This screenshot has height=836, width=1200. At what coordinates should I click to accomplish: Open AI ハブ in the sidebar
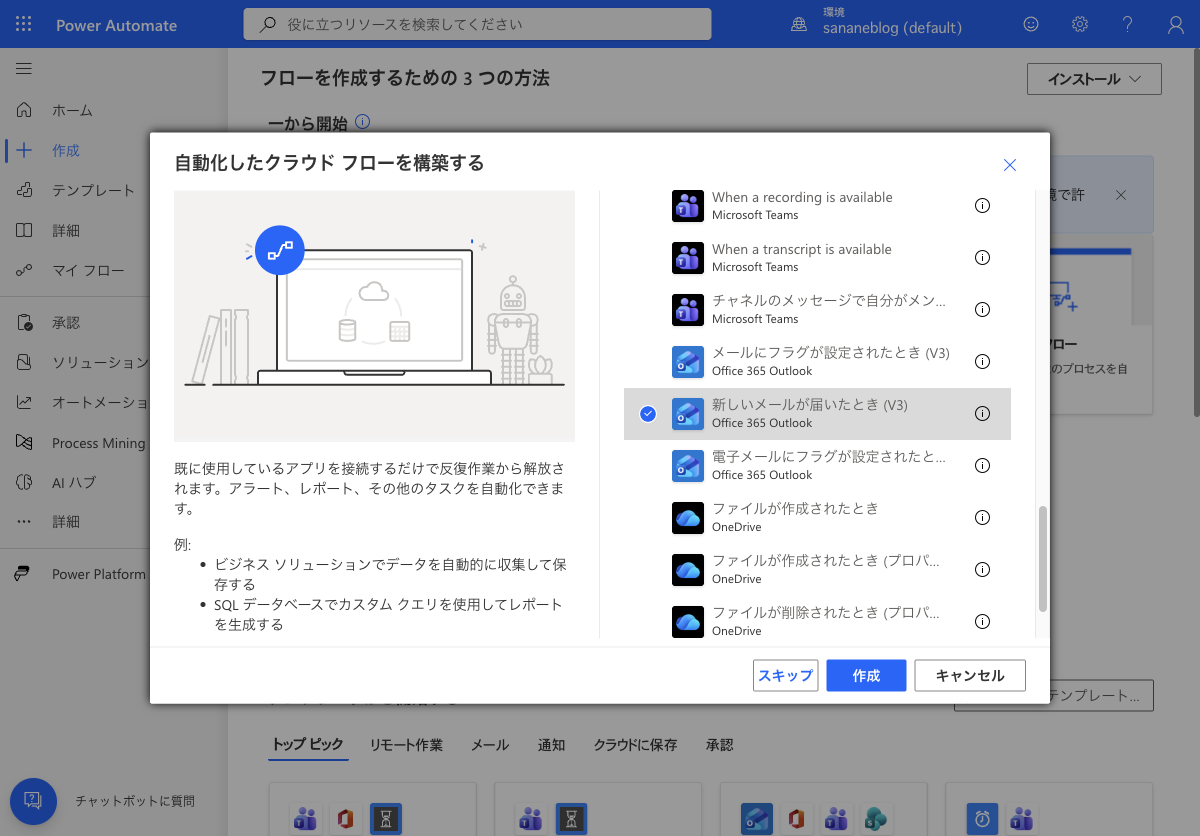click(x=75, y=483)
